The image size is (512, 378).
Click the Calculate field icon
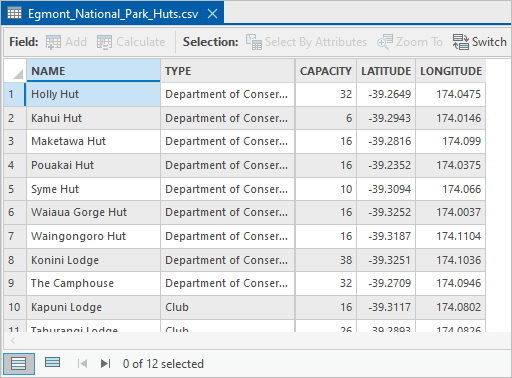(x=104, y=42)
